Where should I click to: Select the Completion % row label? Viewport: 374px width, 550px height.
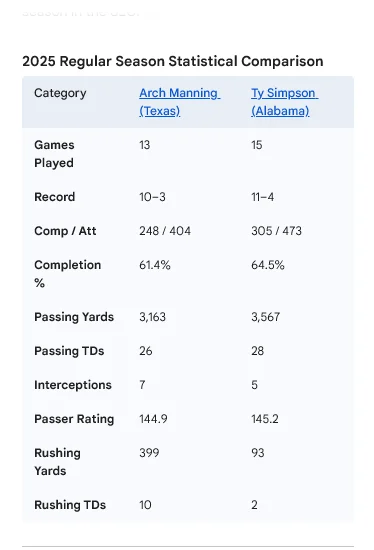click(x=68, y=274)
